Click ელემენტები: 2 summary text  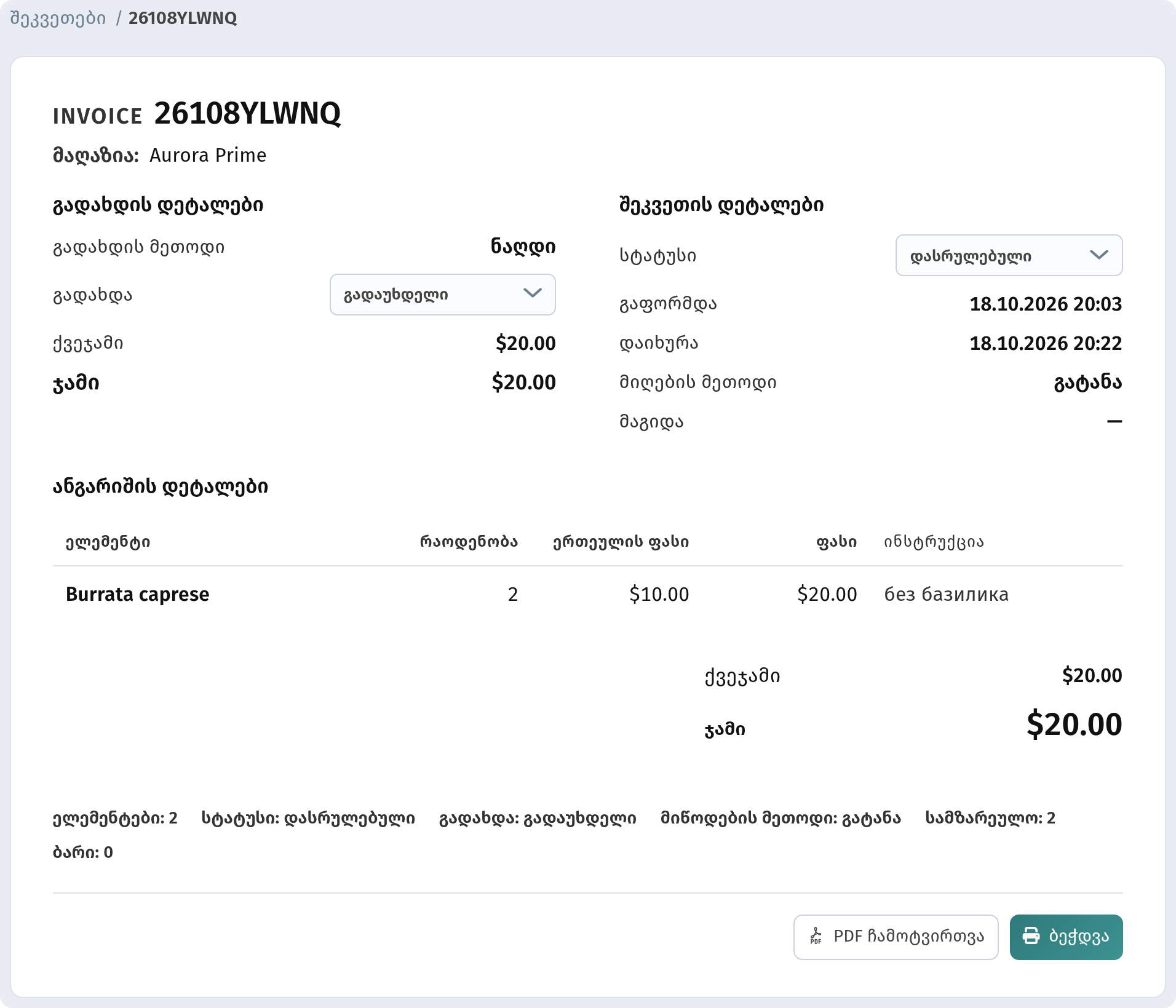coord(115,818)
